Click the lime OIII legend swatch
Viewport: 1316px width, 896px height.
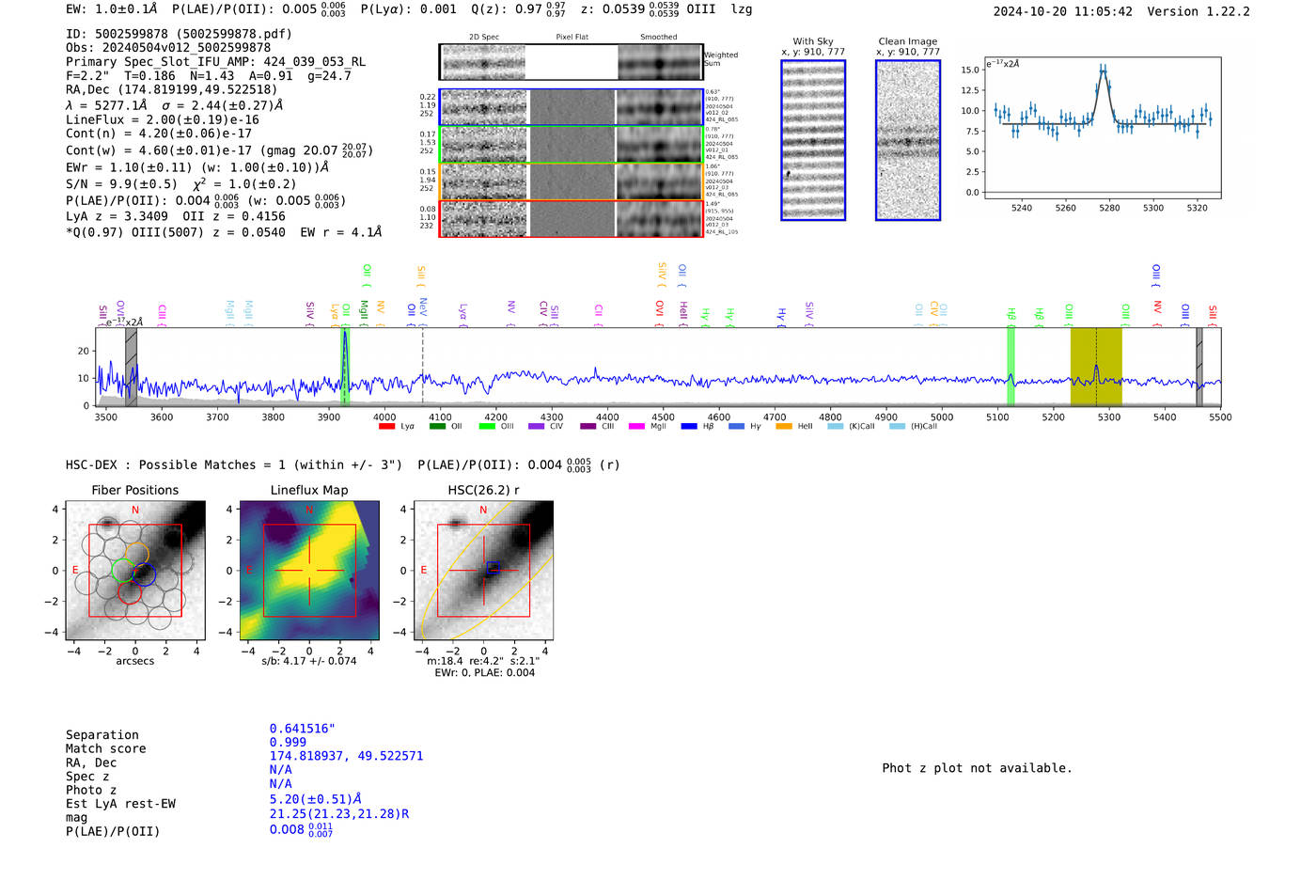(x=487, y=426)
